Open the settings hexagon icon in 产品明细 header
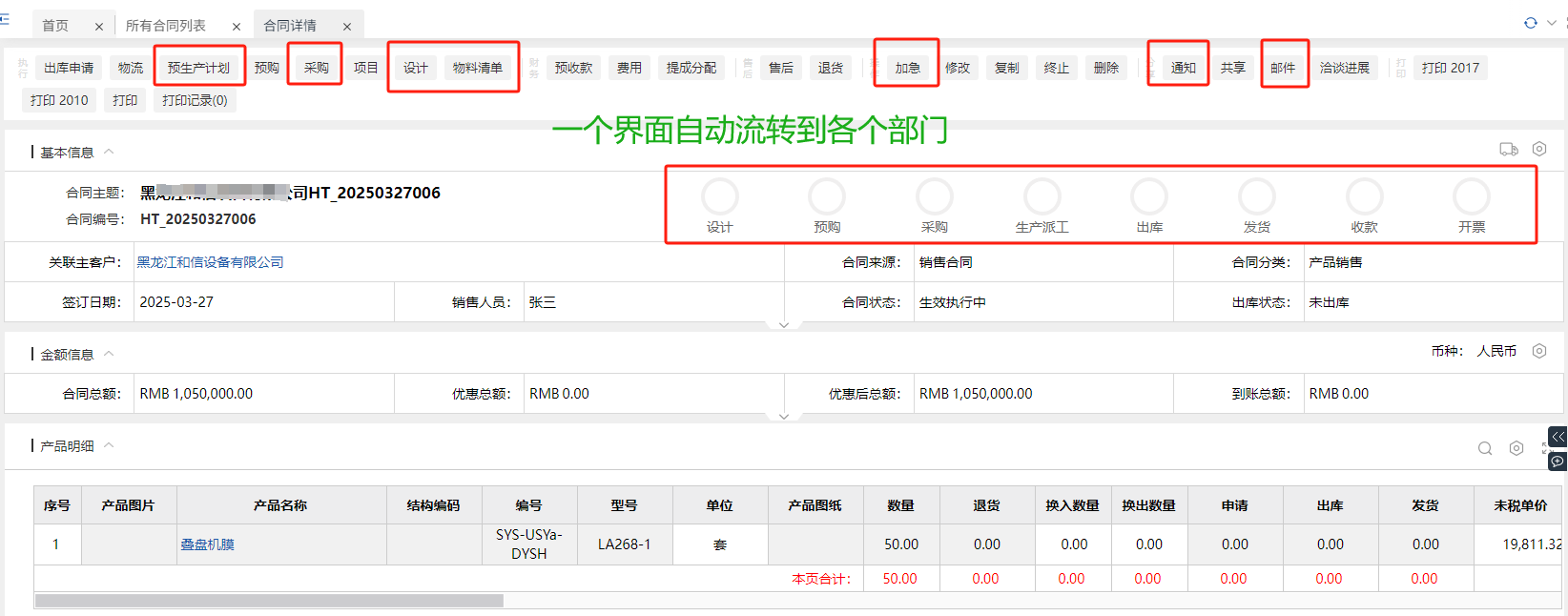The width and height of the screenshot is (1568, 616). point(1516,448)
